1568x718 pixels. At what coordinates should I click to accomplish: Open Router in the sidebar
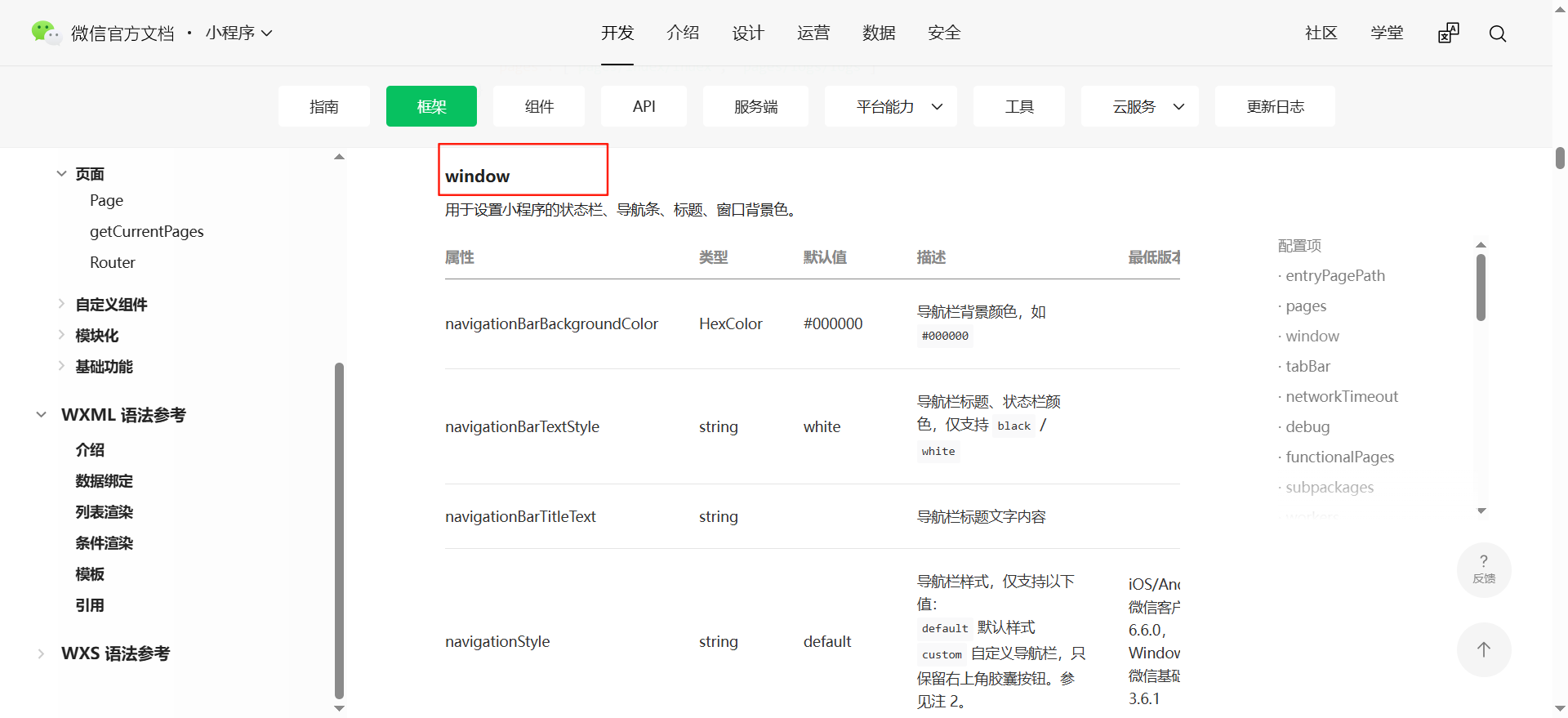coord(113,262)
